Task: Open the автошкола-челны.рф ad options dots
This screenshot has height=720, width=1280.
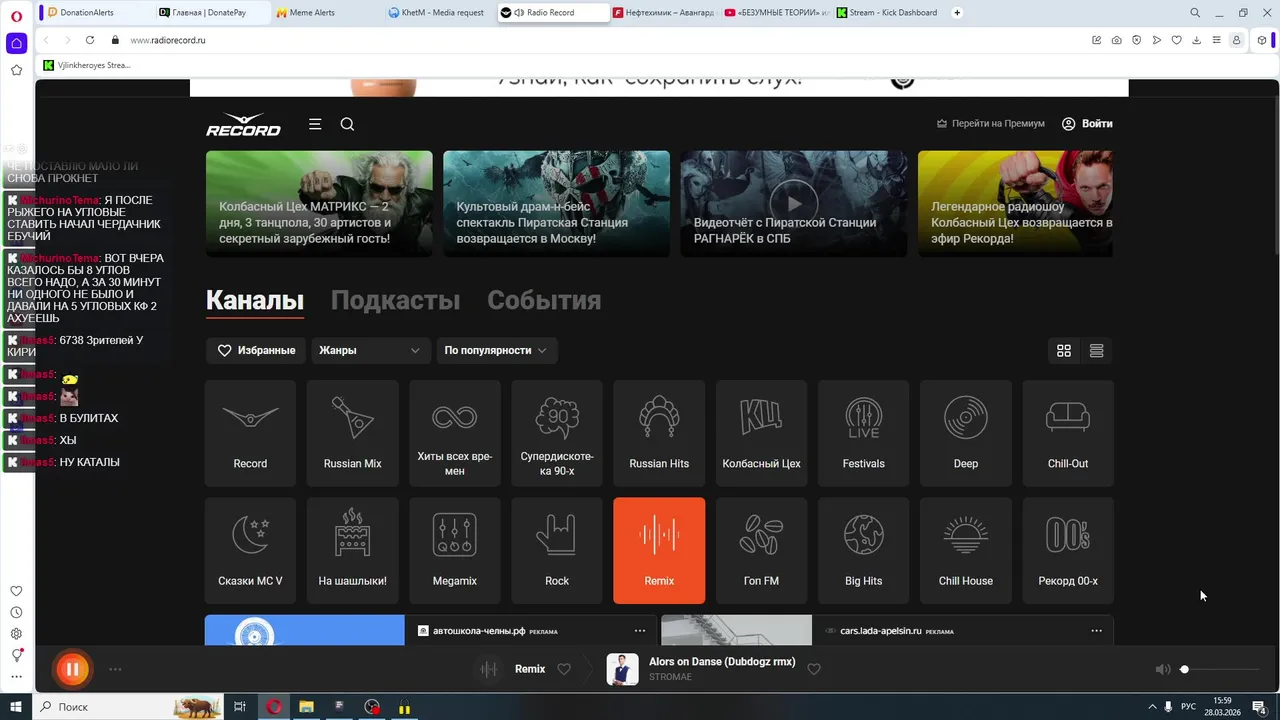Action: tap(640, 631)
